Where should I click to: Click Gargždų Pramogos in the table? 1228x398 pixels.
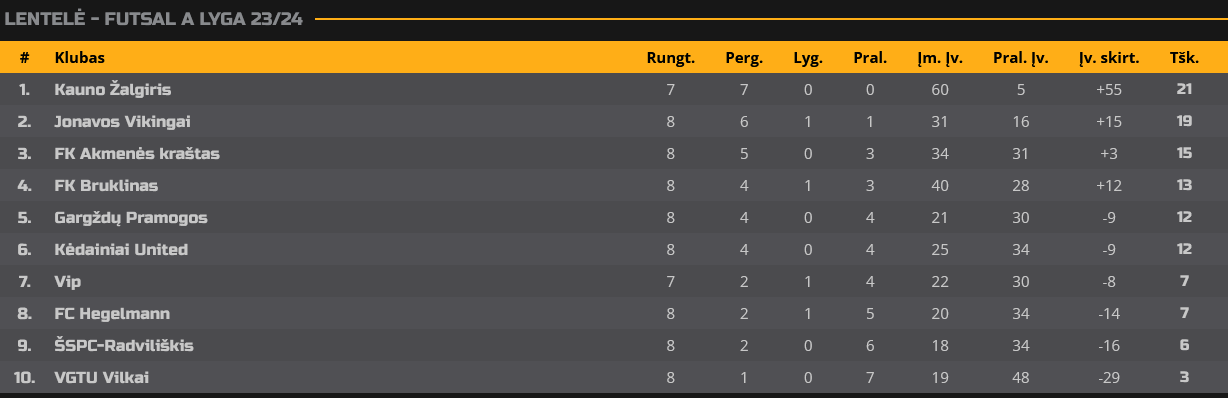pyautogui.click(x=131, y=217)
